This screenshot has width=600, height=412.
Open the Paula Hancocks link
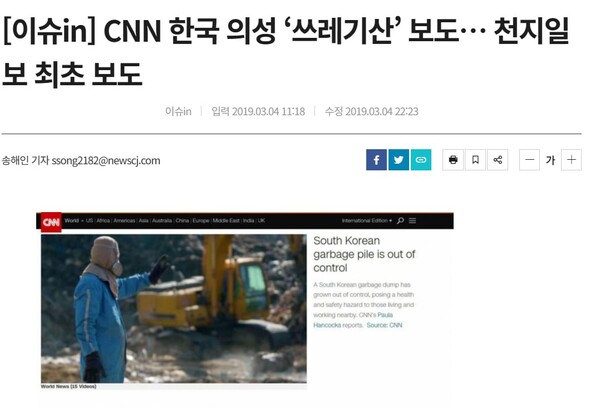[352, 320]
